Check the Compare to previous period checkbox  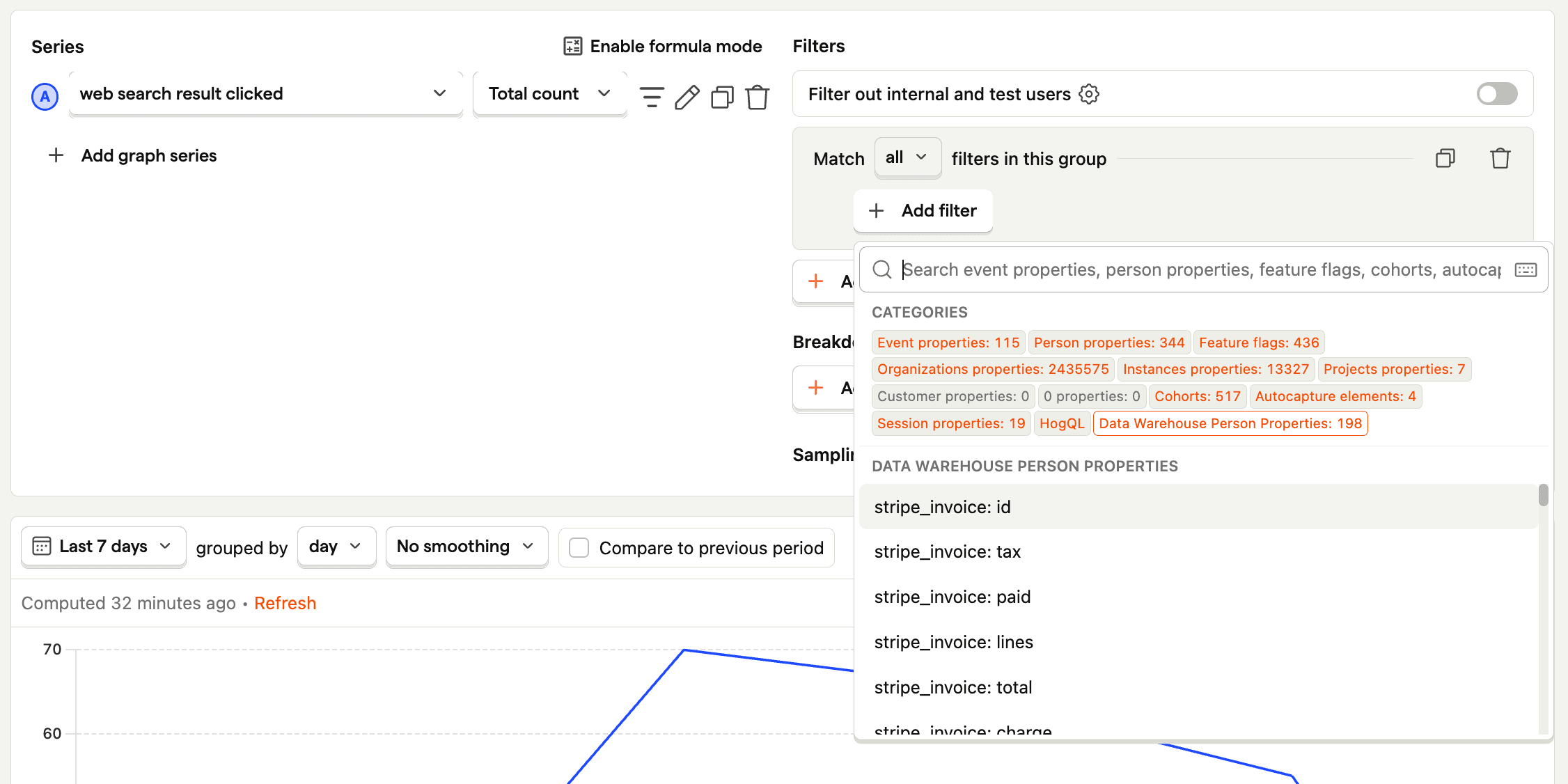tap(579, 546)
